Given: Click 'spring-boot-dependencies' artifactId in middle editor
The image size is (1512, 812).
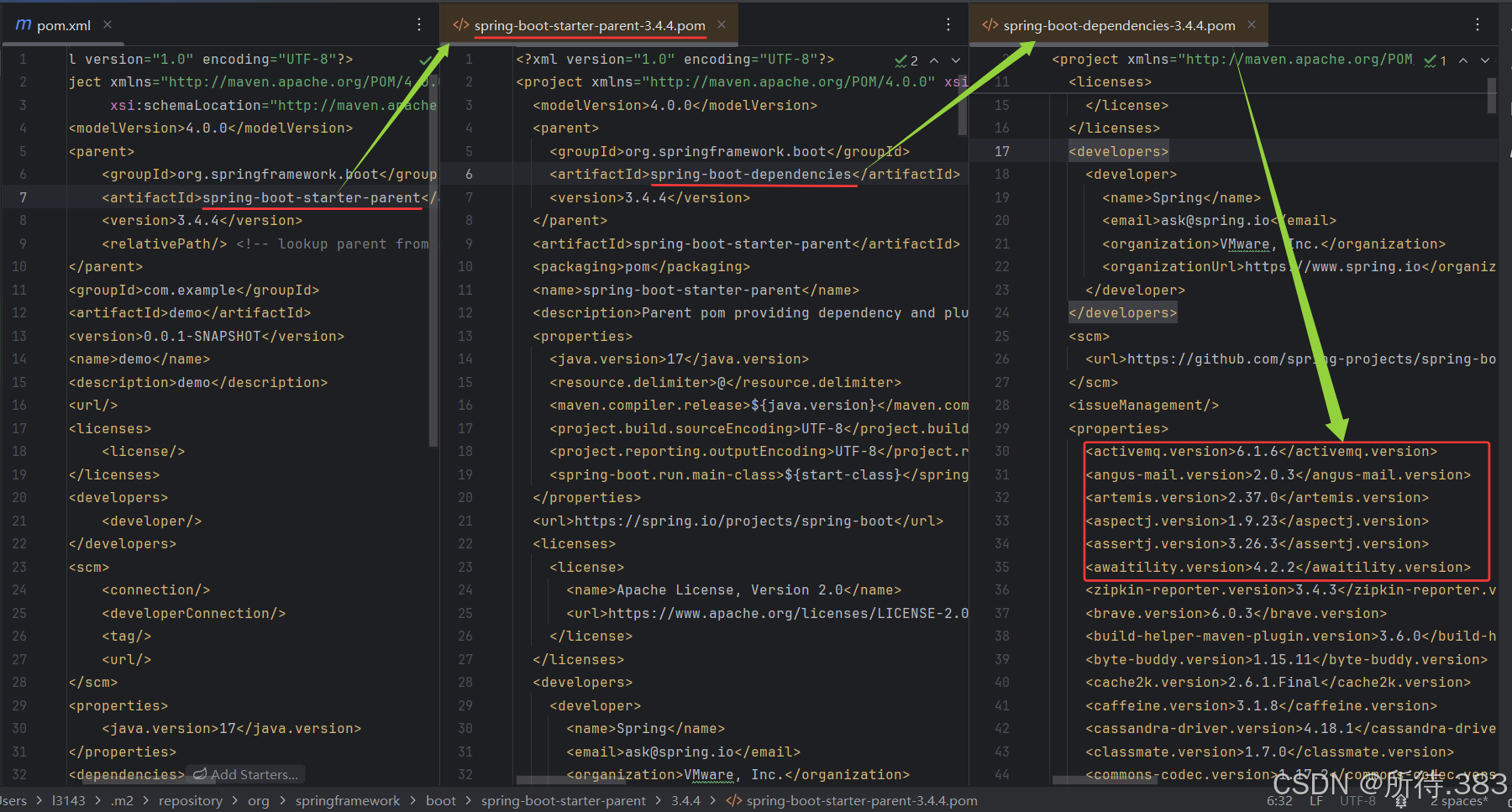Looking at the screenshot, I should tap(751, 174).
